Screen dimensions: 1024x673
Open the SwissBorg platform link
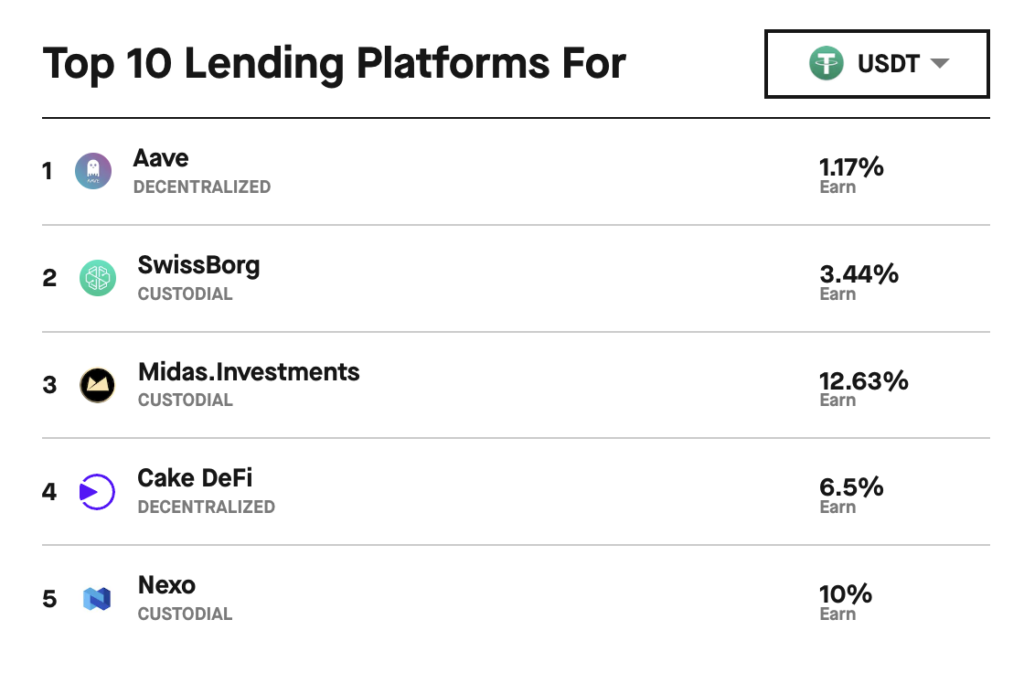tap(199, 266)
